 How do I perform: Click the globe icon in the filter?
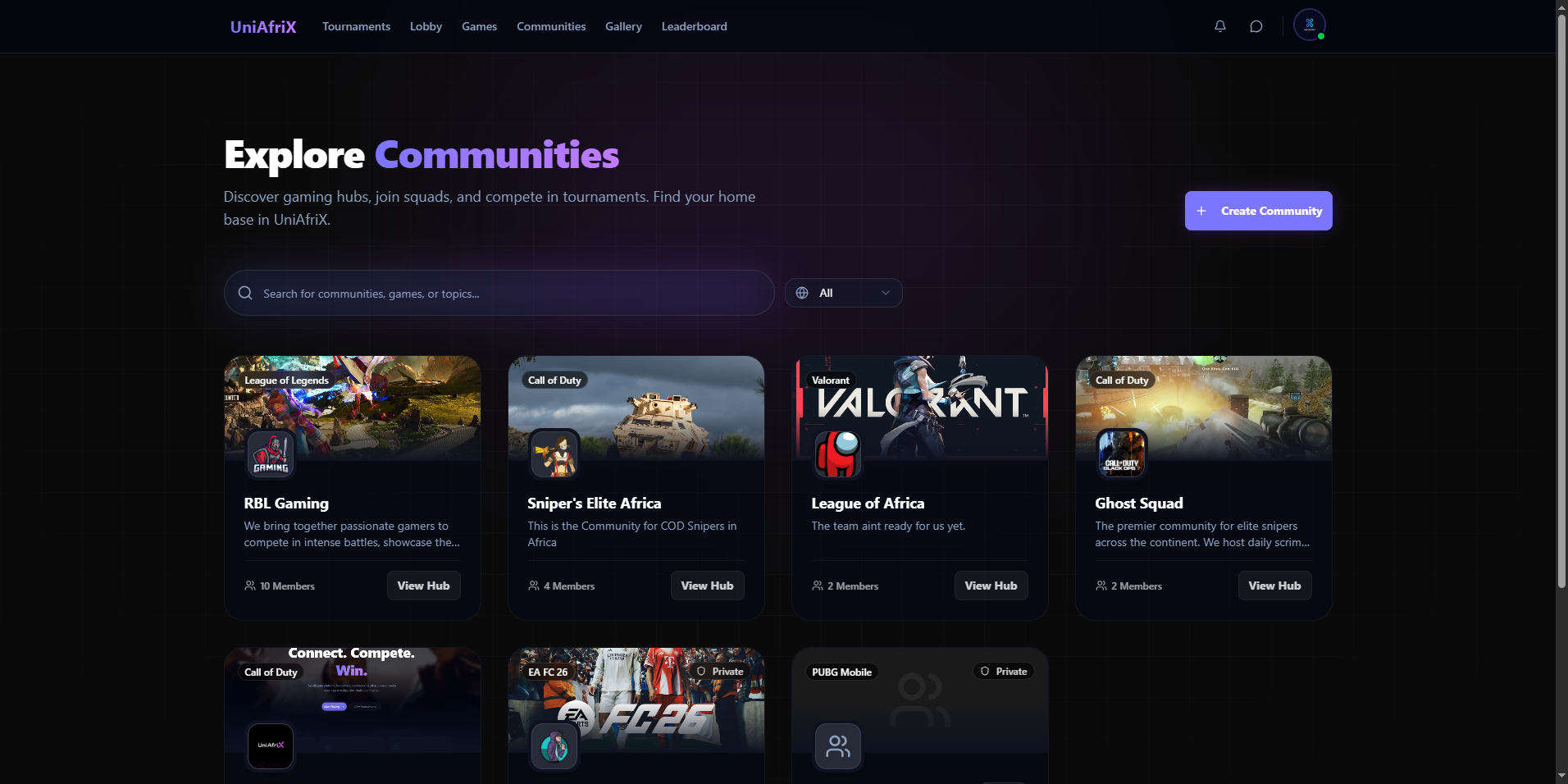click(x=802, y=293)
